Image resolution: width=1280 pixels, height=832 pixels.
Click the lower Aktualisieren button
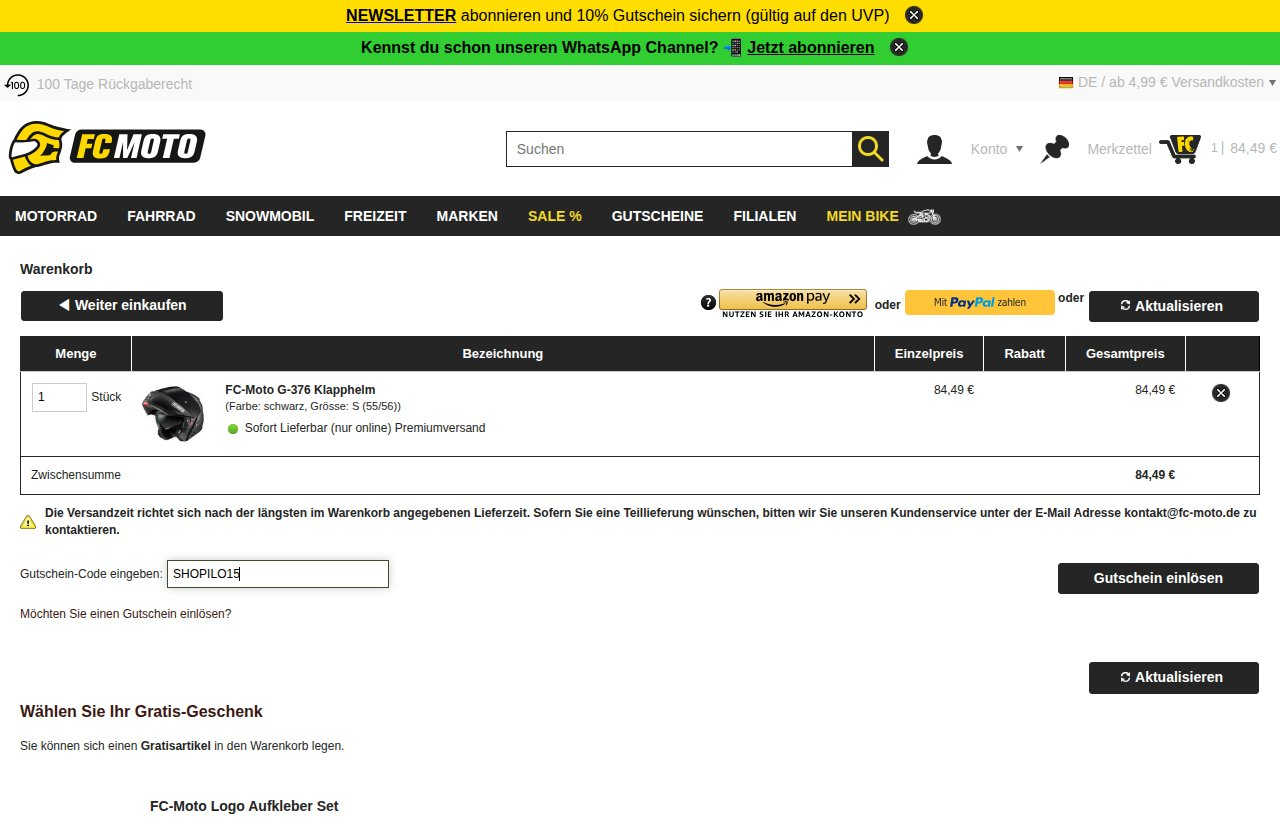(x=1174, y=677)
